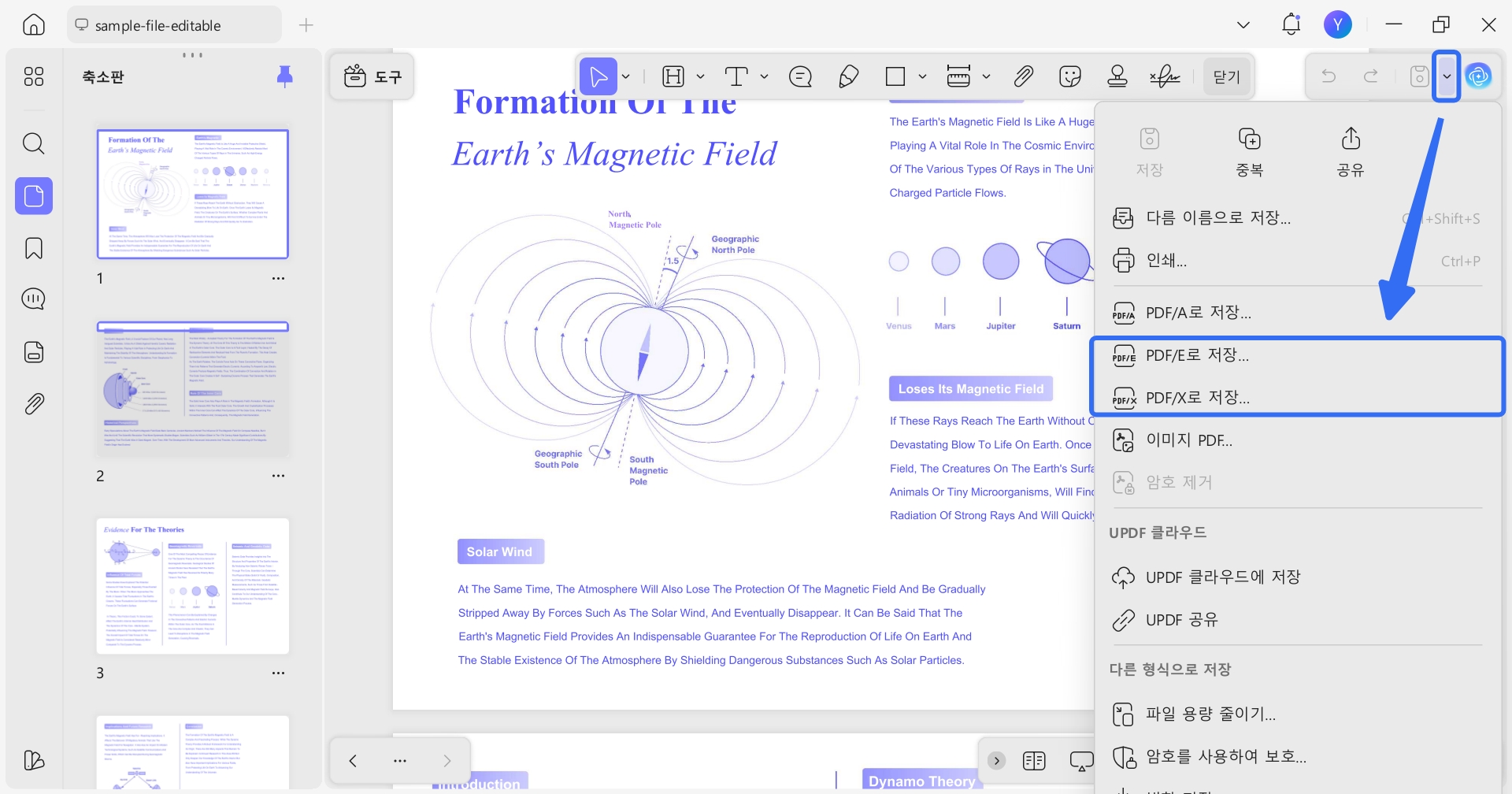Expand the text tool dropdown arrow
Screen dimensions: 1512x794
tap(764, 76)
